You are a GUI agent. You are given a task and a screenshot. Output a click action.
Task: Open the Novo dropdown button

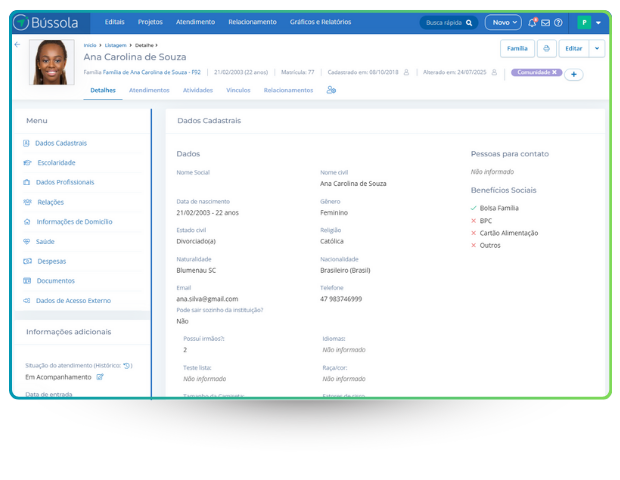(x=503, y=23)
